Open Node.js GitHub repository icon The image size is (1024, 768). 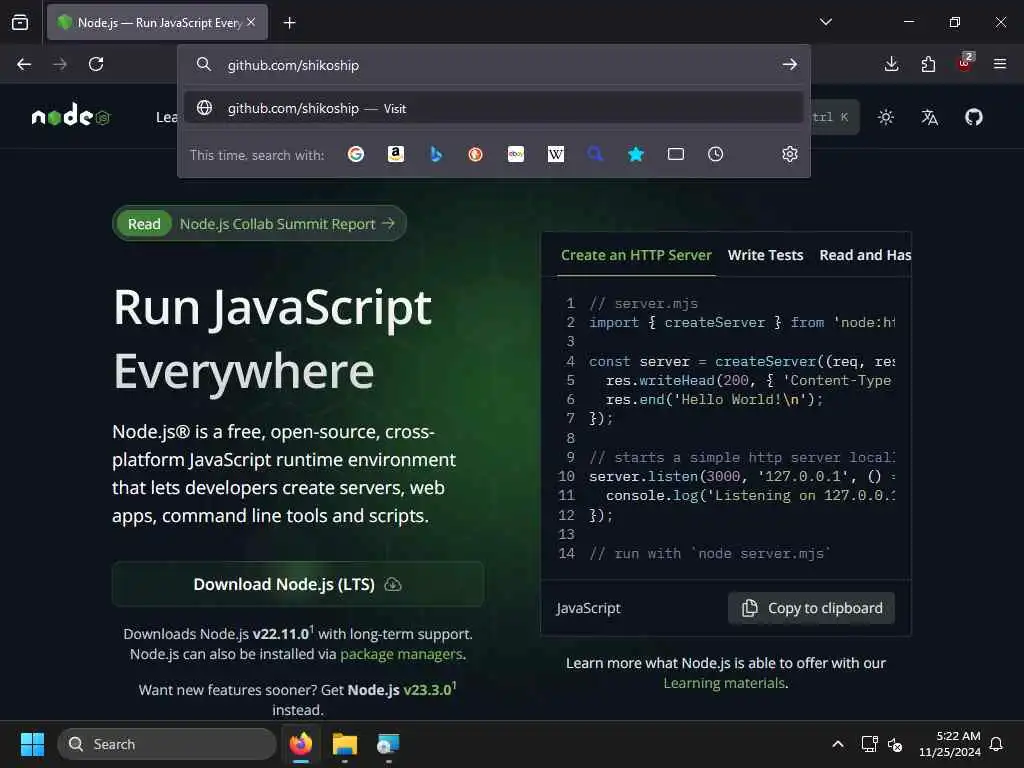coord(974,117)
